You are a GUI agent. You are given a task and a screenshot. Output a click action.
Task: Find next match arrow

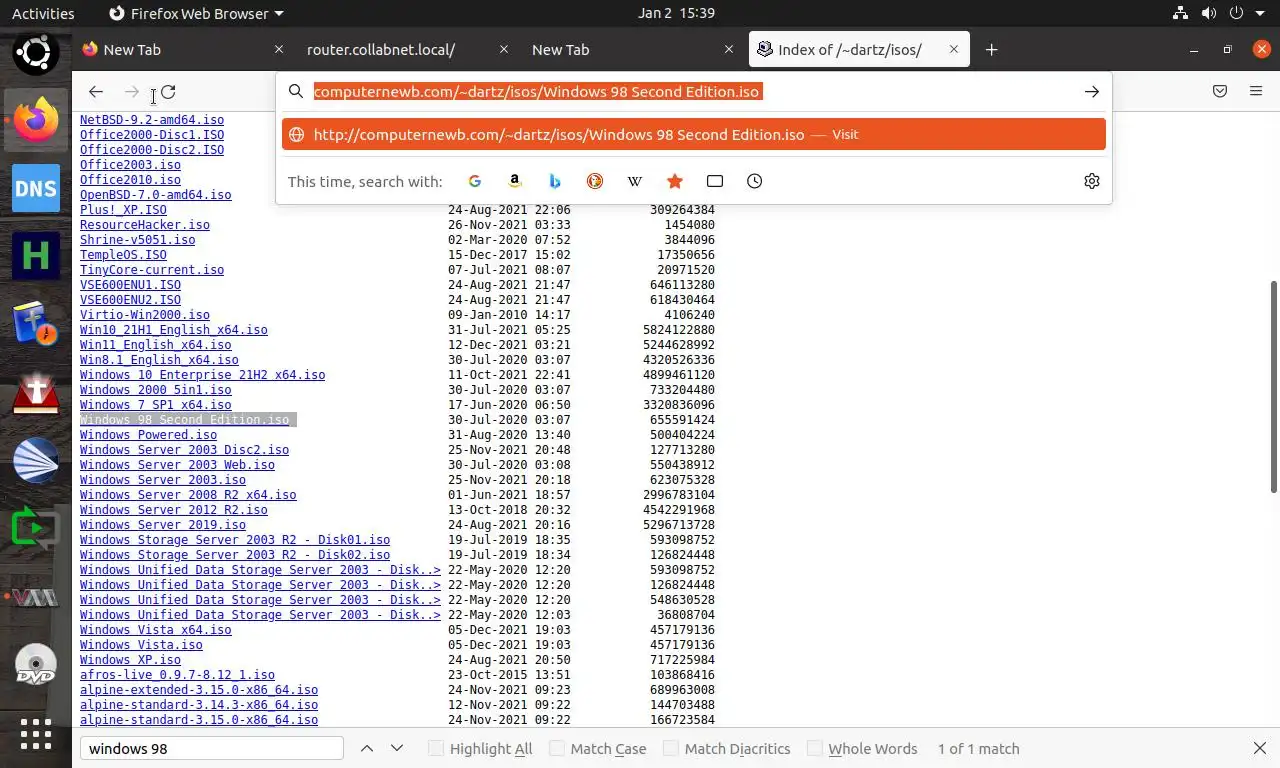[397, 748]
